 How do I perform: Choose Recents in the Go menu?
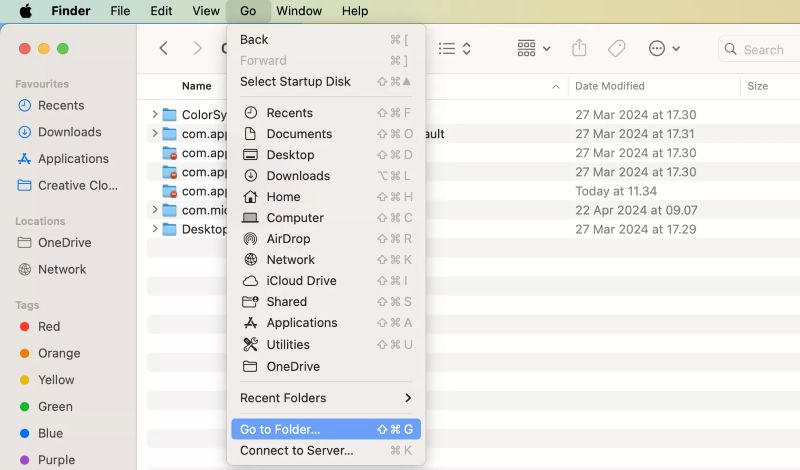(326, 113)
